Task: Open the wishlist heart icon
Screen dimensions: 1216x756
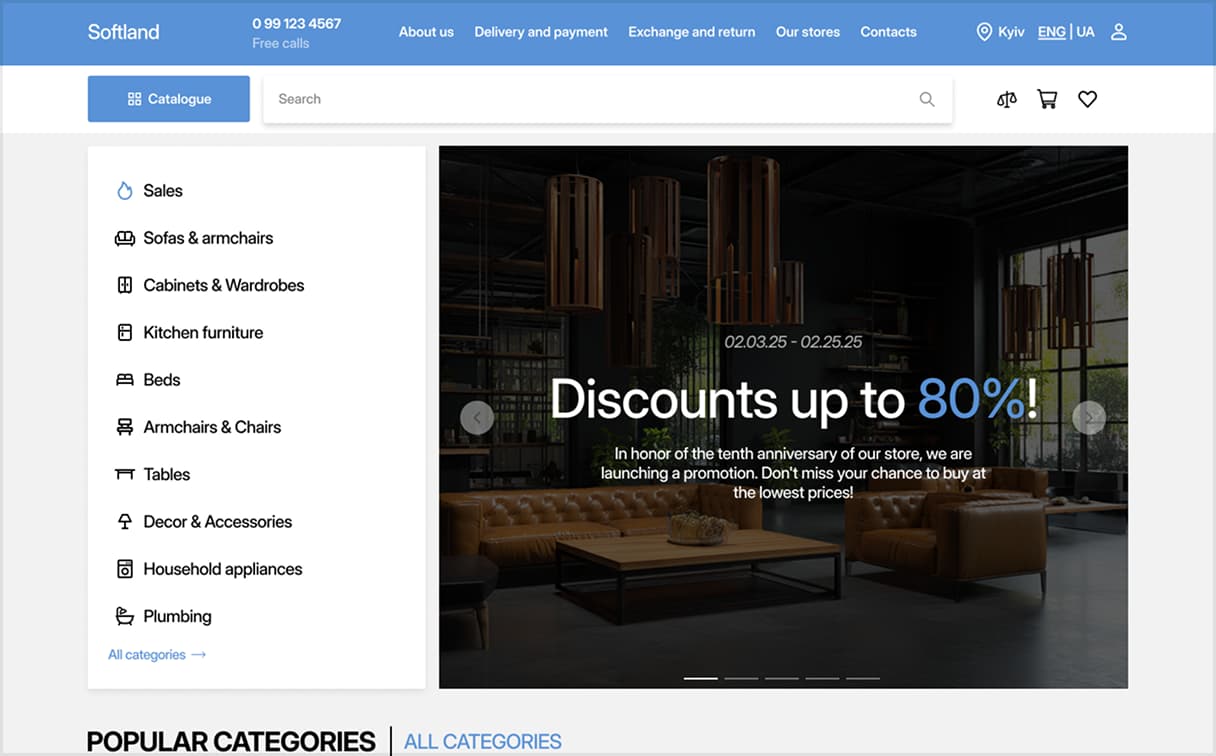Action: 1088,99
